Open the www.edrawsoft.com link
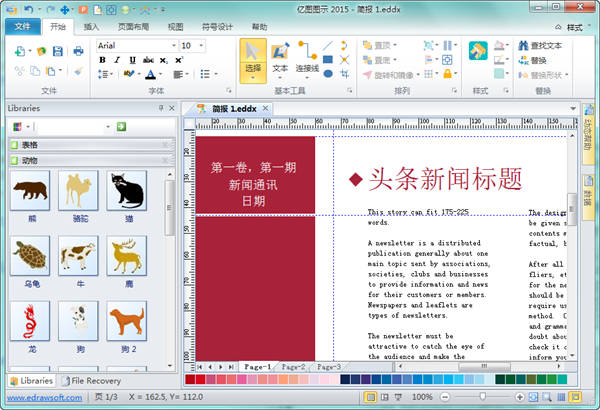The width and height of the screenshot is (600, 410). coord(44,397)
